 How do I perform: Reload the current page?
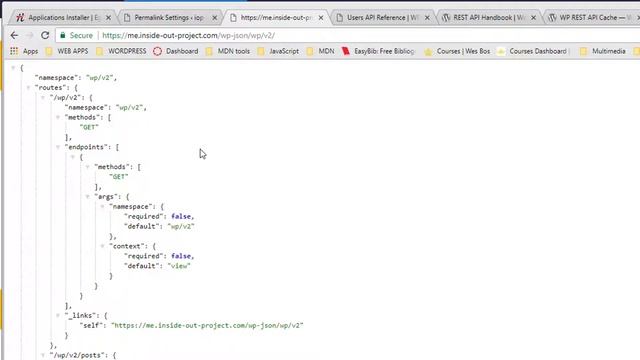click(x=45, y=36)
